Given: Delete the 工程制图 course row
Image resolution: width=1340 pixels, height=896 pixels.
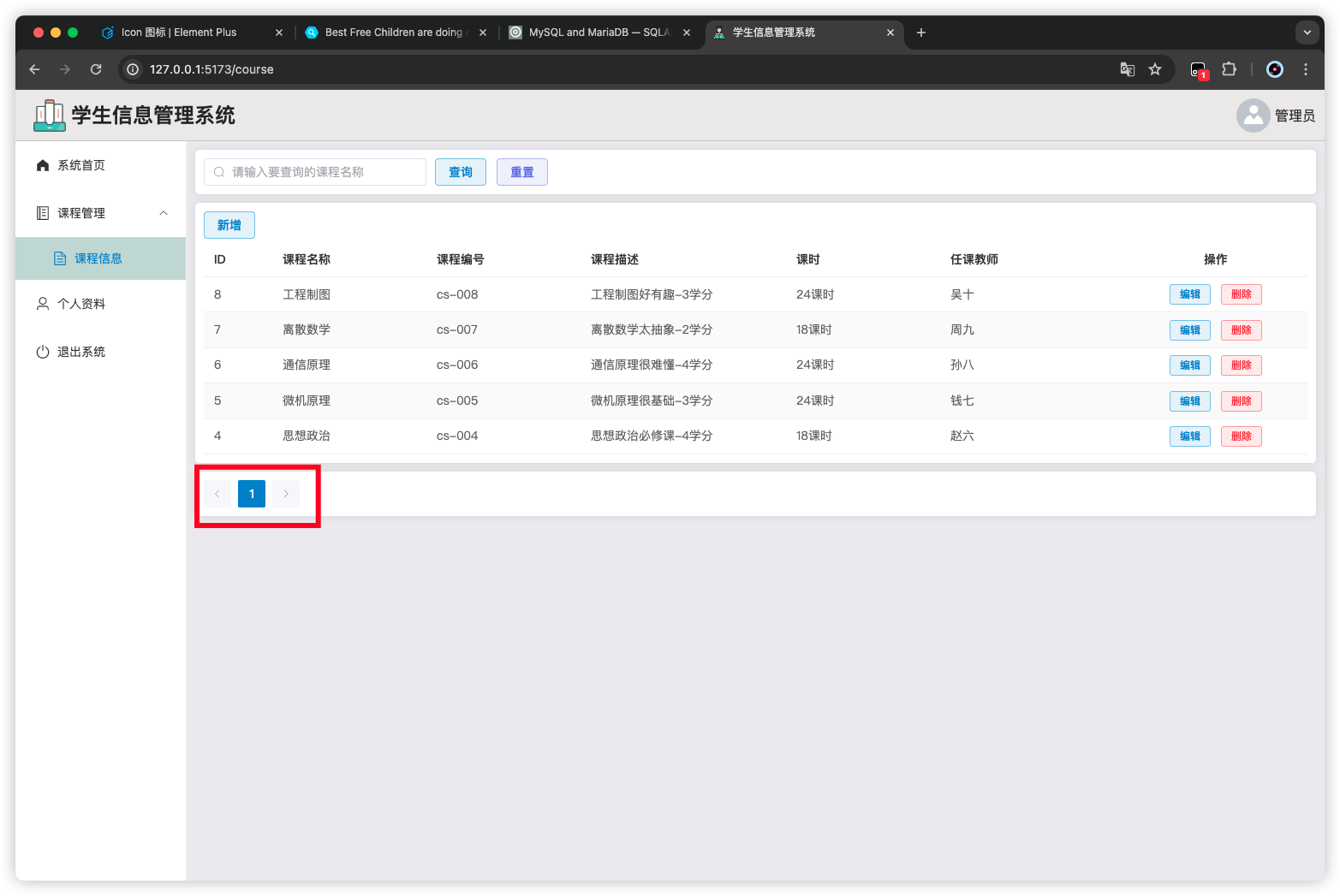Looking at the screenshot, I should (x=1242, y=294).
